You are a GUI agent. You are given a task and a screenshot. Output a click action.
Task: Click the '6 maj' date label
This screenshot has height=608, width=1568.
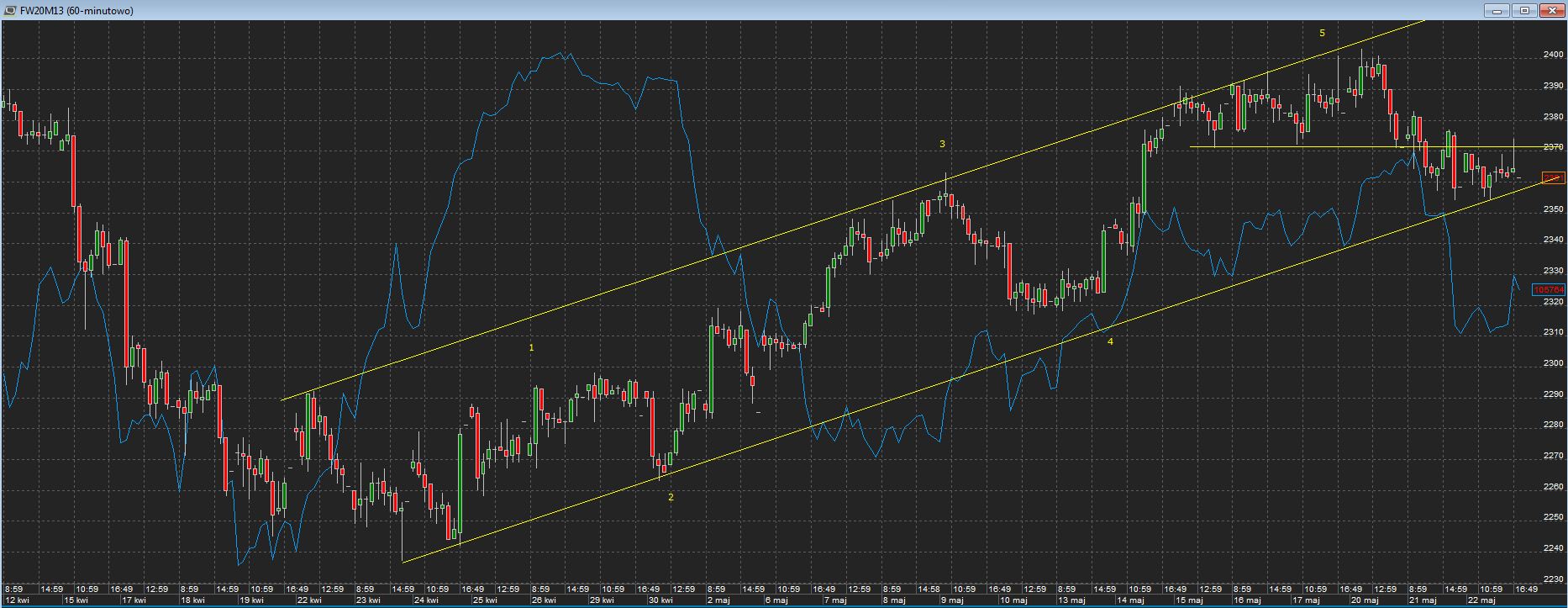click(776, 600)
